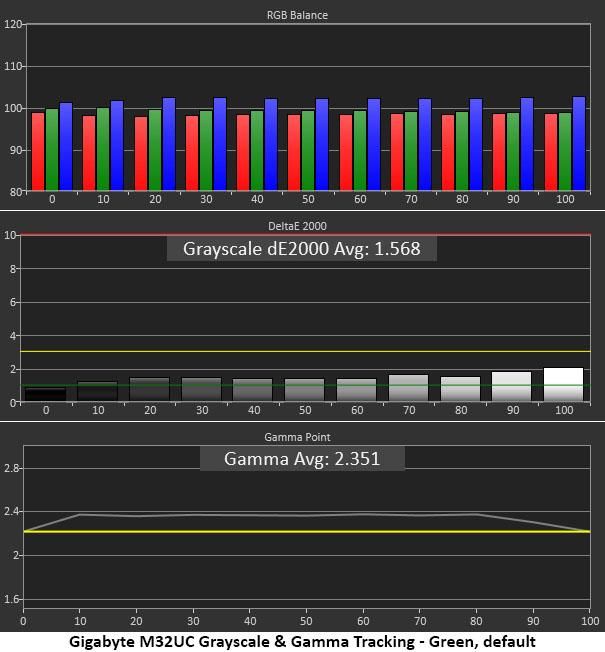
Task: Click the DeltaE bar at 70
Action: click(x=408, y=388)
